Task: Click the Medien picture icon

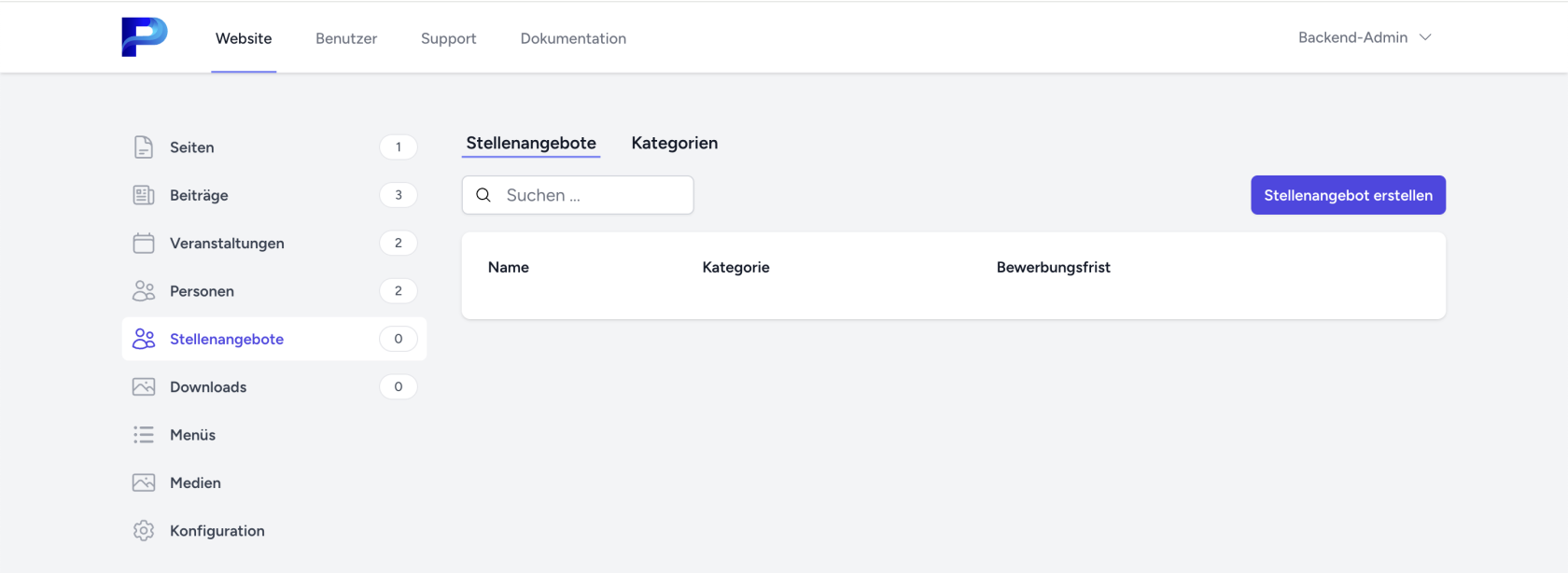Action: coord(144,482)
